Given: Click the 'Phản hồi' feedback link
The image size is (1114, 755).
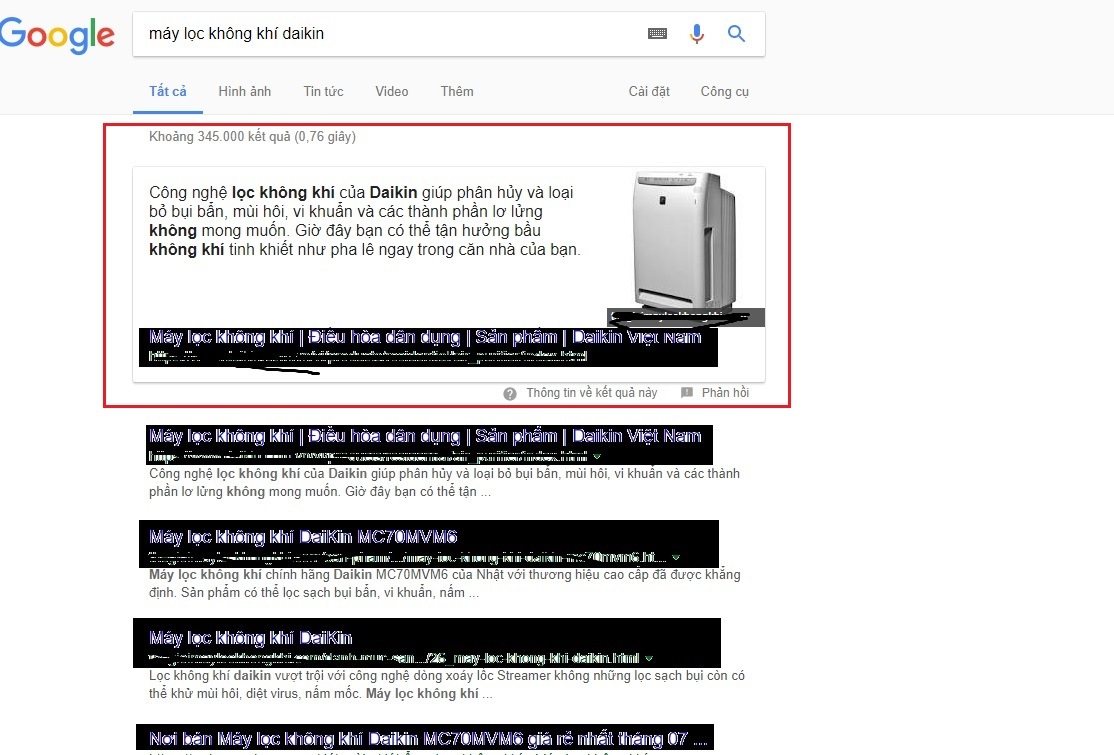Looking at the screenshot, I should pos(725,393).
